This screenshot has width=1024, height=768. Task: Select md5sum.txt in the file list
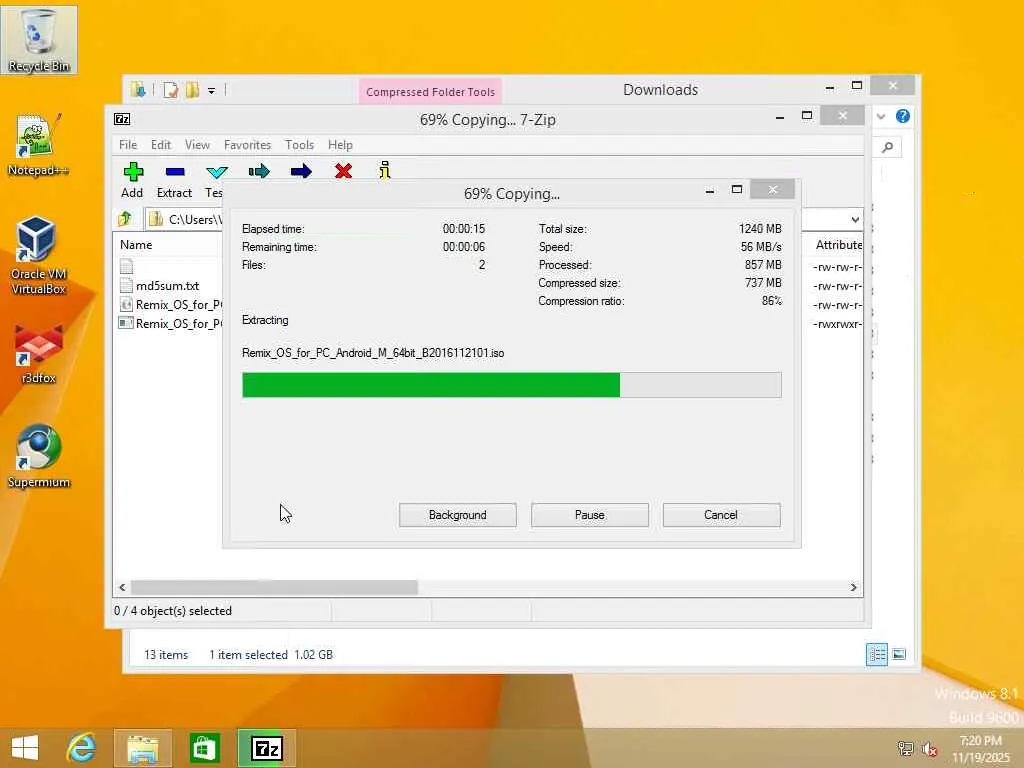pyautogui.click(x=167, y=285)
